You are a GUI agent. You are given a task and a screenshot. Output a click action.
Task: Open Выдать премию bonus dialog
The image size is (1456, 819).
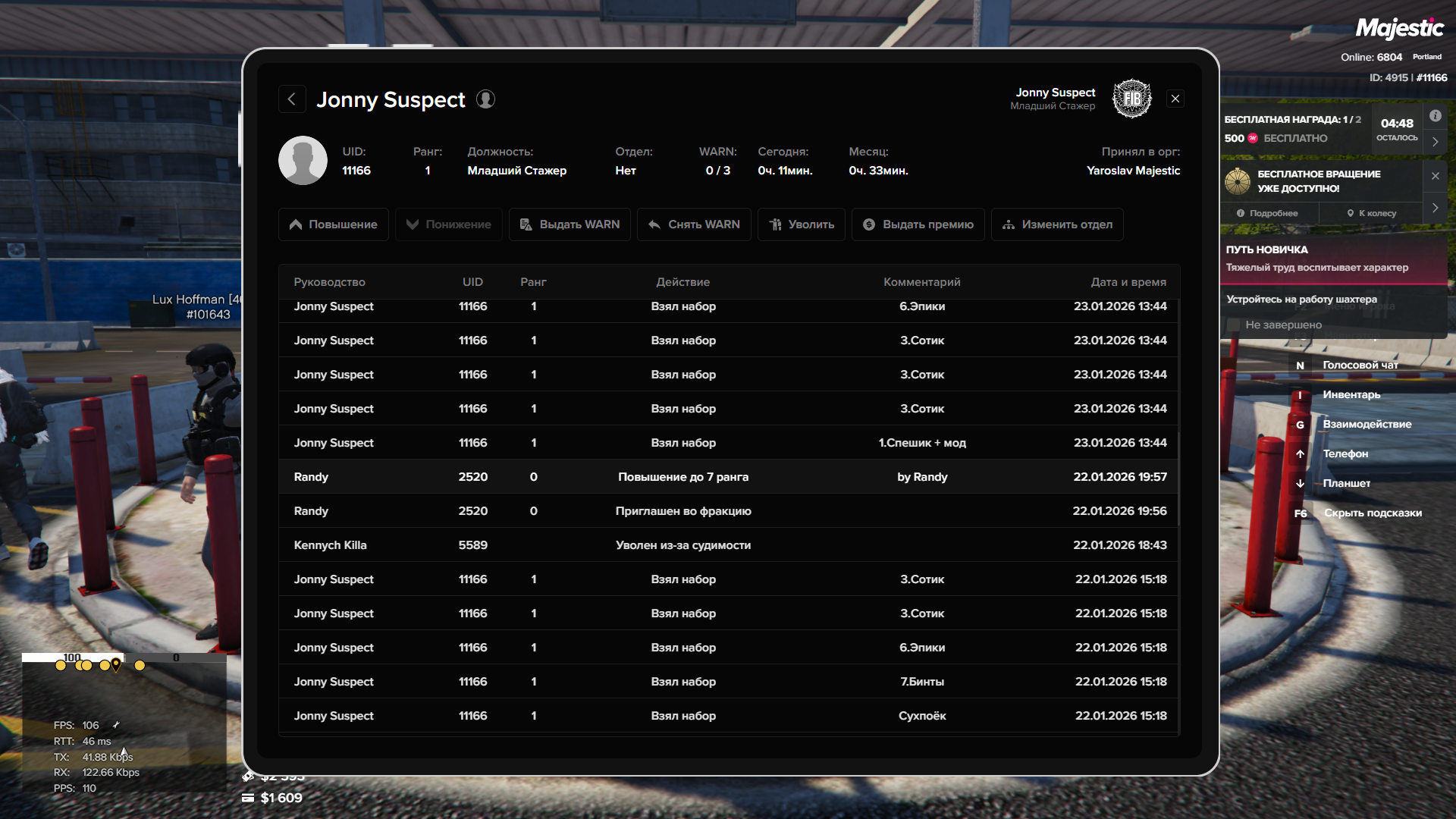click(918, 224)
